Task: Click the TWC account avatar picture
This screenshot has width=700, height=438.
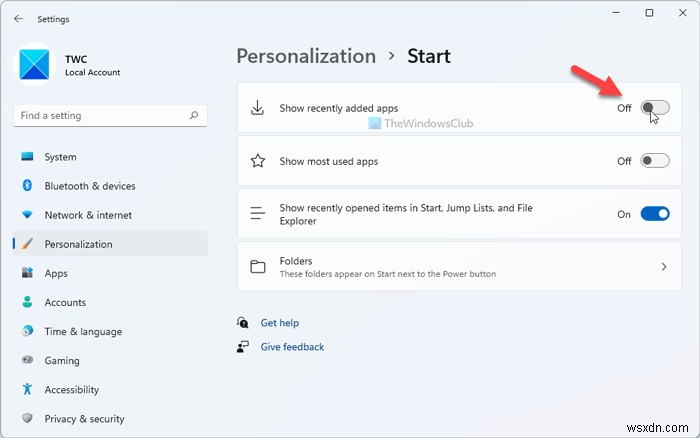Action: (x=34, y=64)
